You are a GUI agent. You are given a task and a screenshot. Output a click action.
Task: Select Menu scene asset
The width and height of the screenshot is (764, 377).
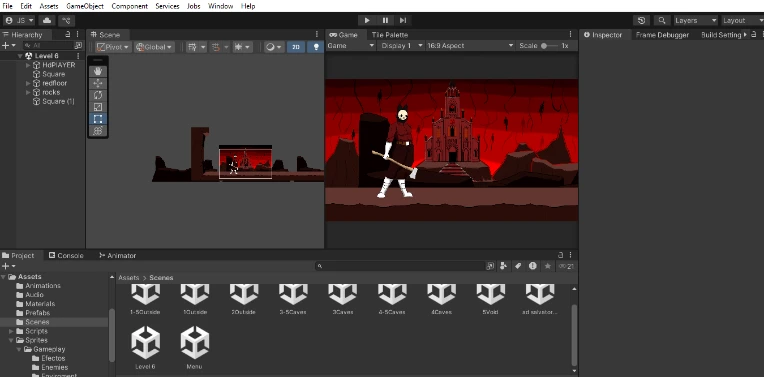pyautogui.click(x=194, y=348)
